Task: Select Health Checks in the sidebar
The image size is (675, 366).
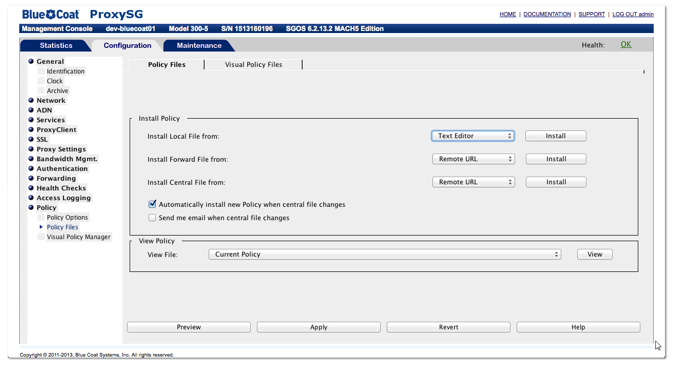Action: pyautogui.click(x=61, y=188)
